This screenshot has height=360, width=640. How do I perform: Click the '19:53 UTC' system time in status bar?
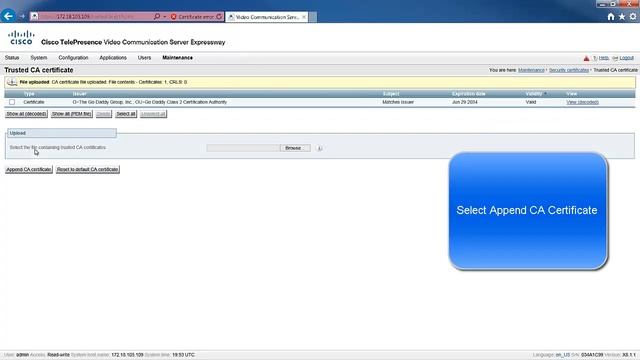[183, 355]
